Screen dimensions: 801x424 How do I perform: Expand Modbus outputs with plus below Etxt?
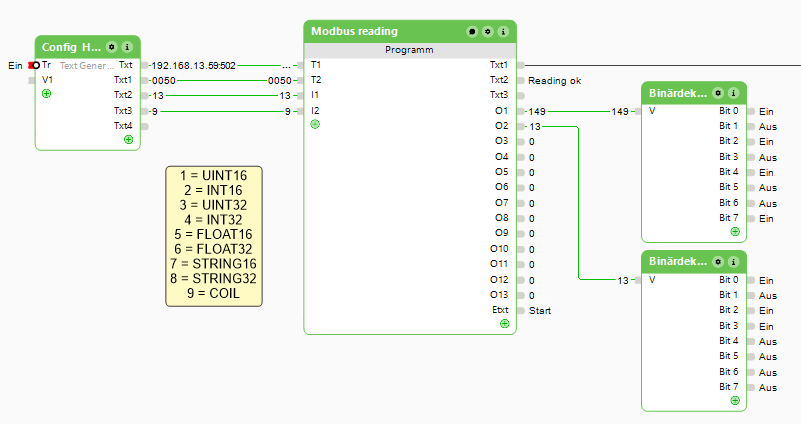(504, 324)
